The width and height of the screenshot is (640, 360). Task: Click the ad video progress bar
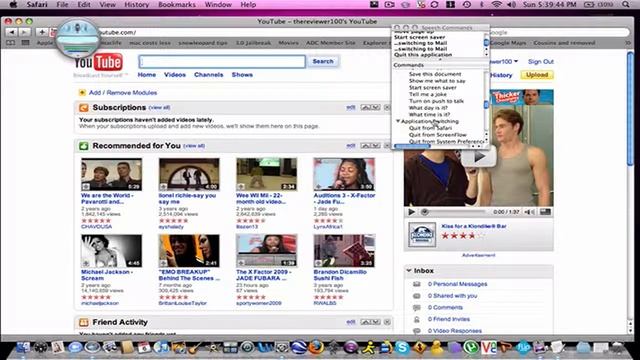point(455,212)
